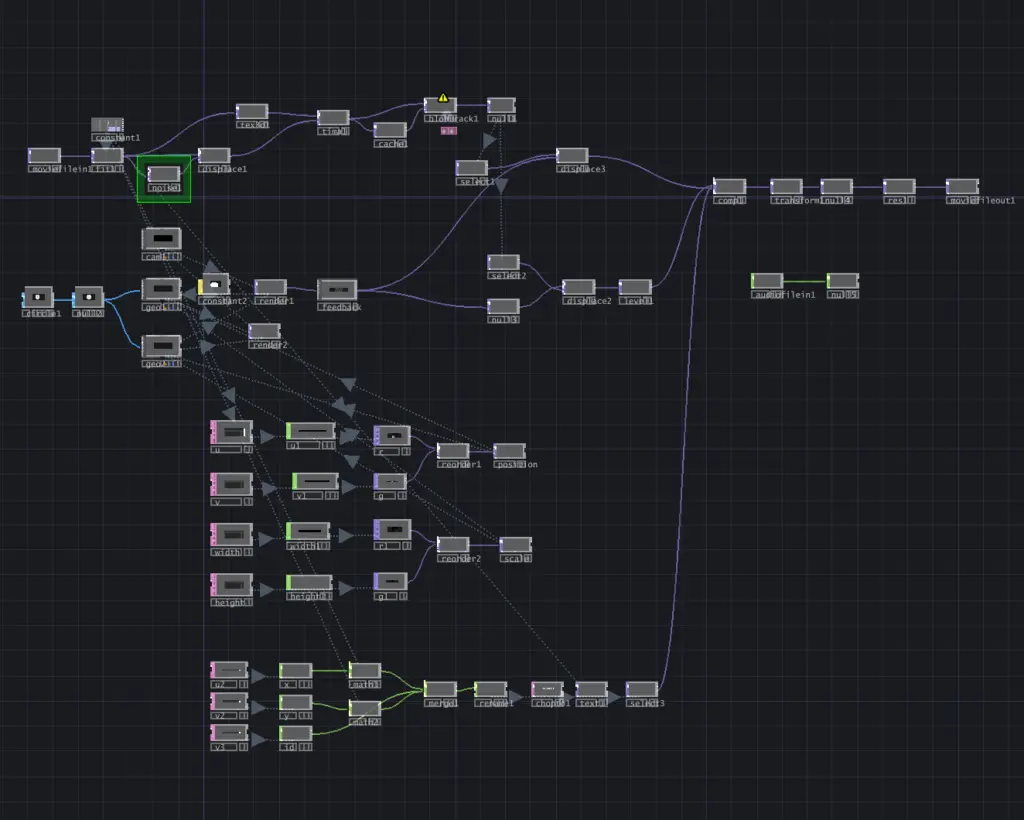
Task: Select the moviefilein1 node
Action: tap(44, 155)
